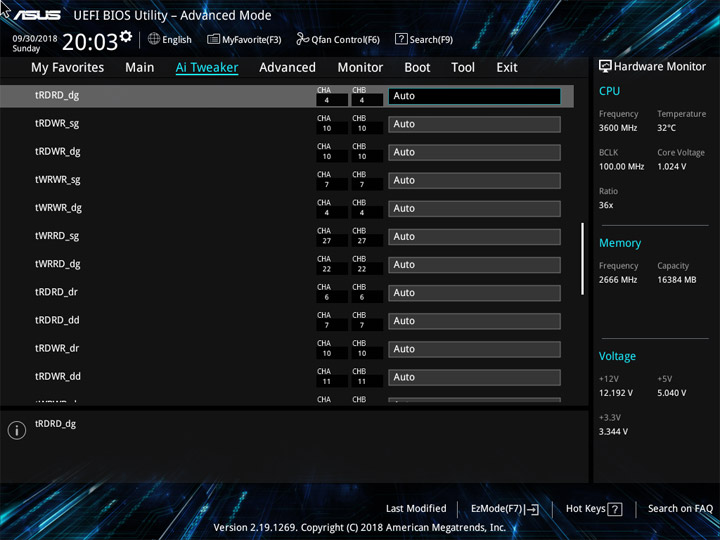Screen dimensions: 720x540
Task: Click the globe language icon
Action: click(x=154, y=39)
